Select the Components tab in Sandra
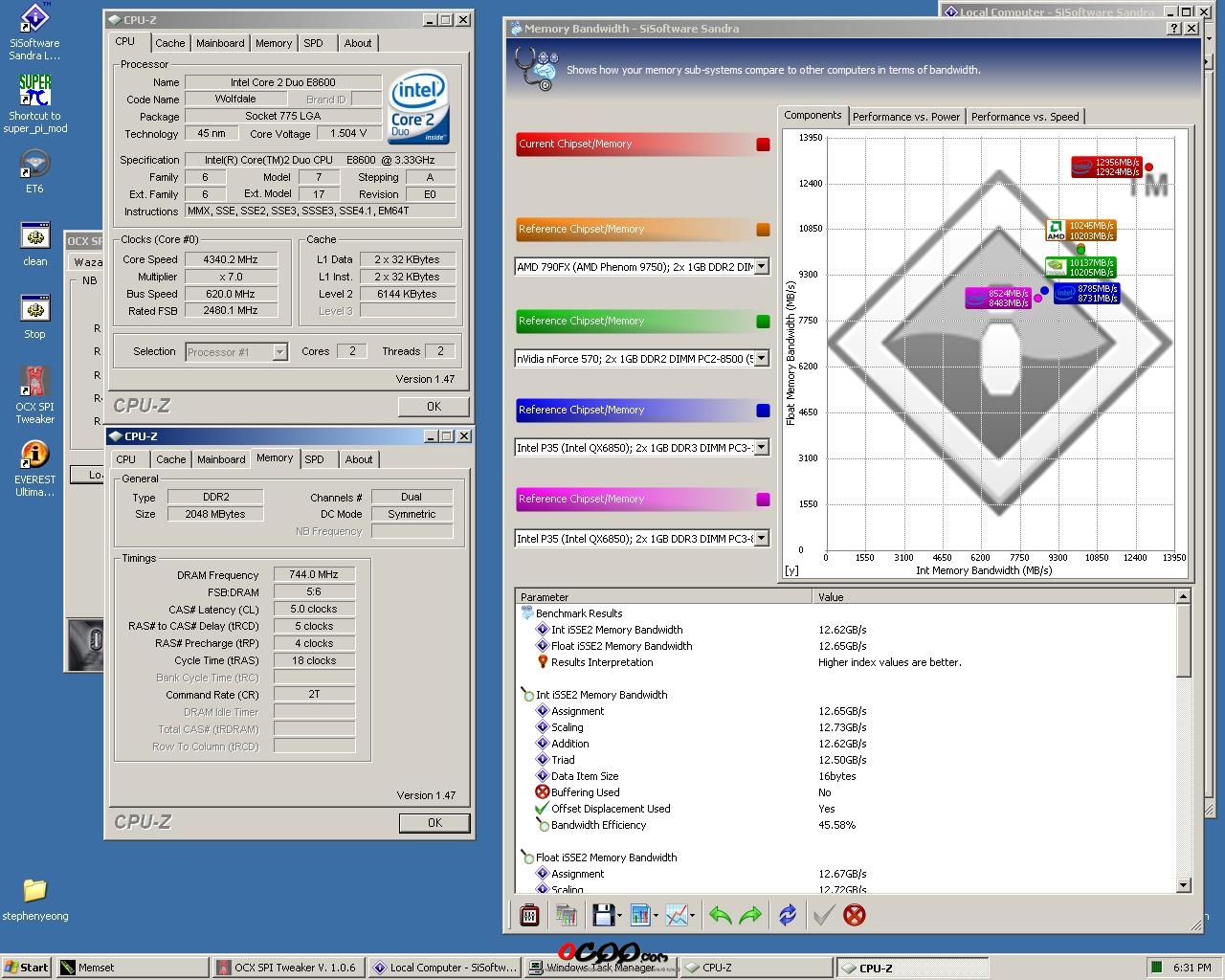 click(x=813, y=115)
